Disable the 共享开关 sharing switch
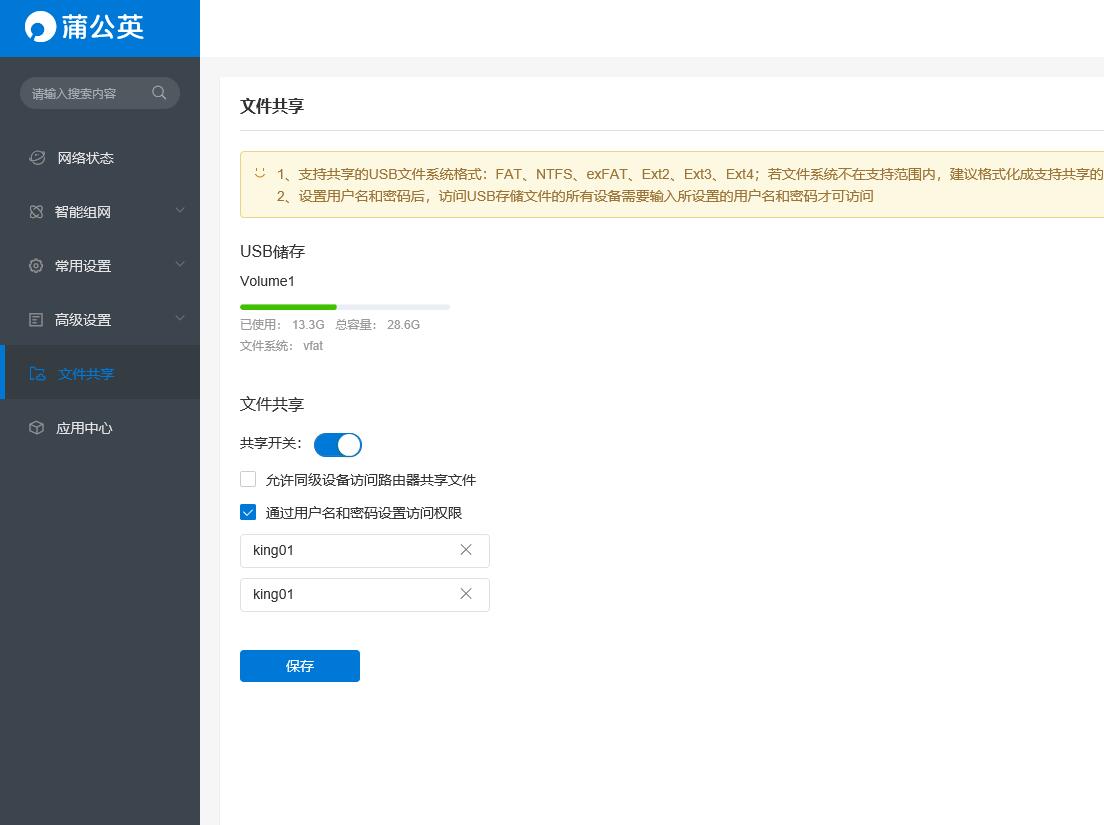 pos(338,444)
